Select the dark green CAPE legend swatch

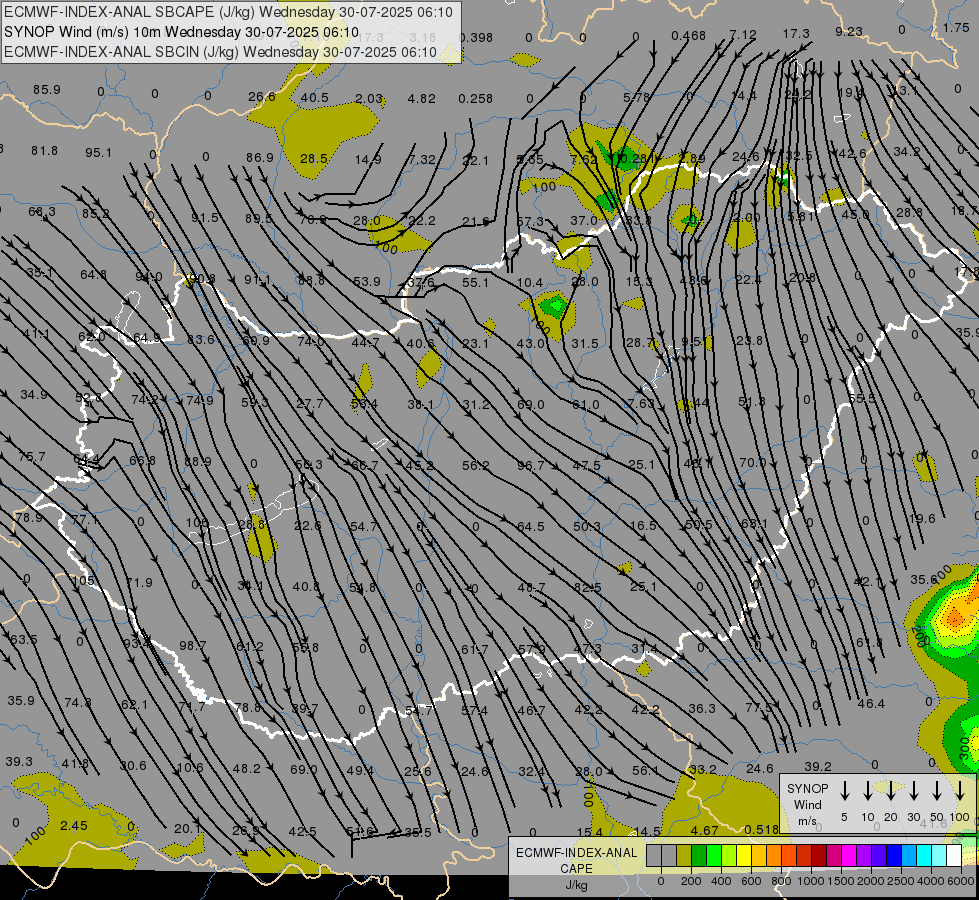(699, 855)
